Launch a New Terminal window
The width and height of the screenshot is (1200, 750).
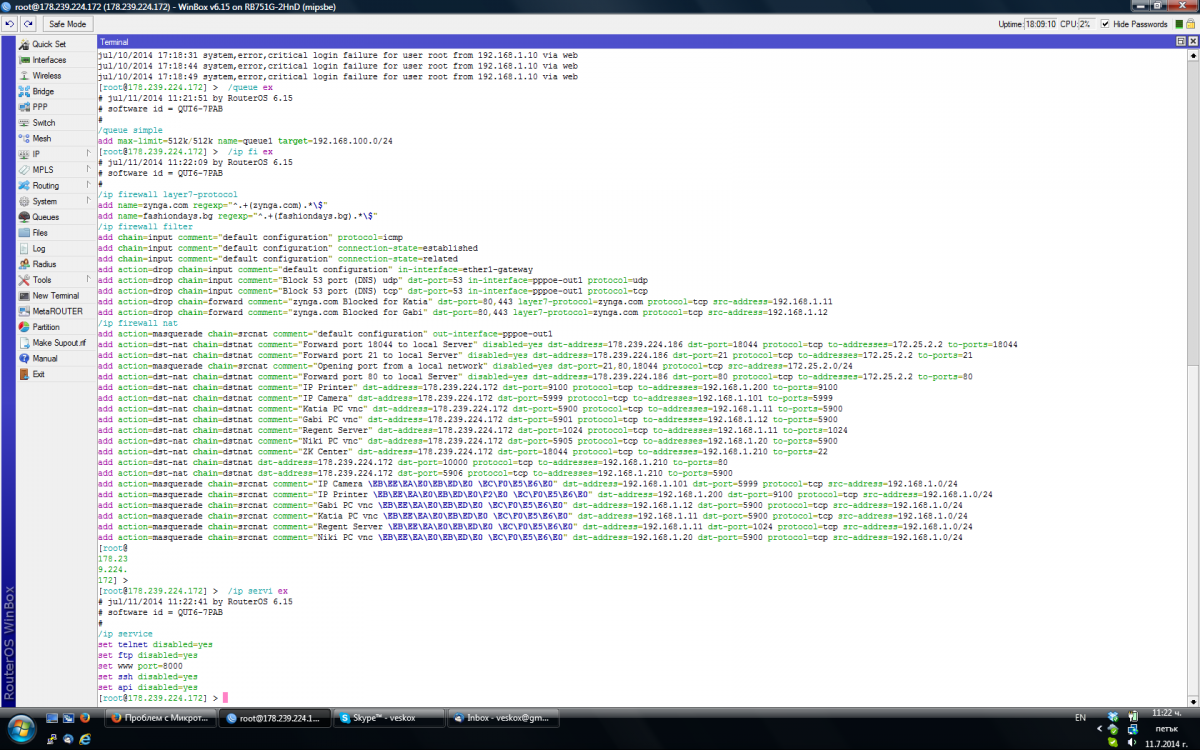tap(55, 296)
